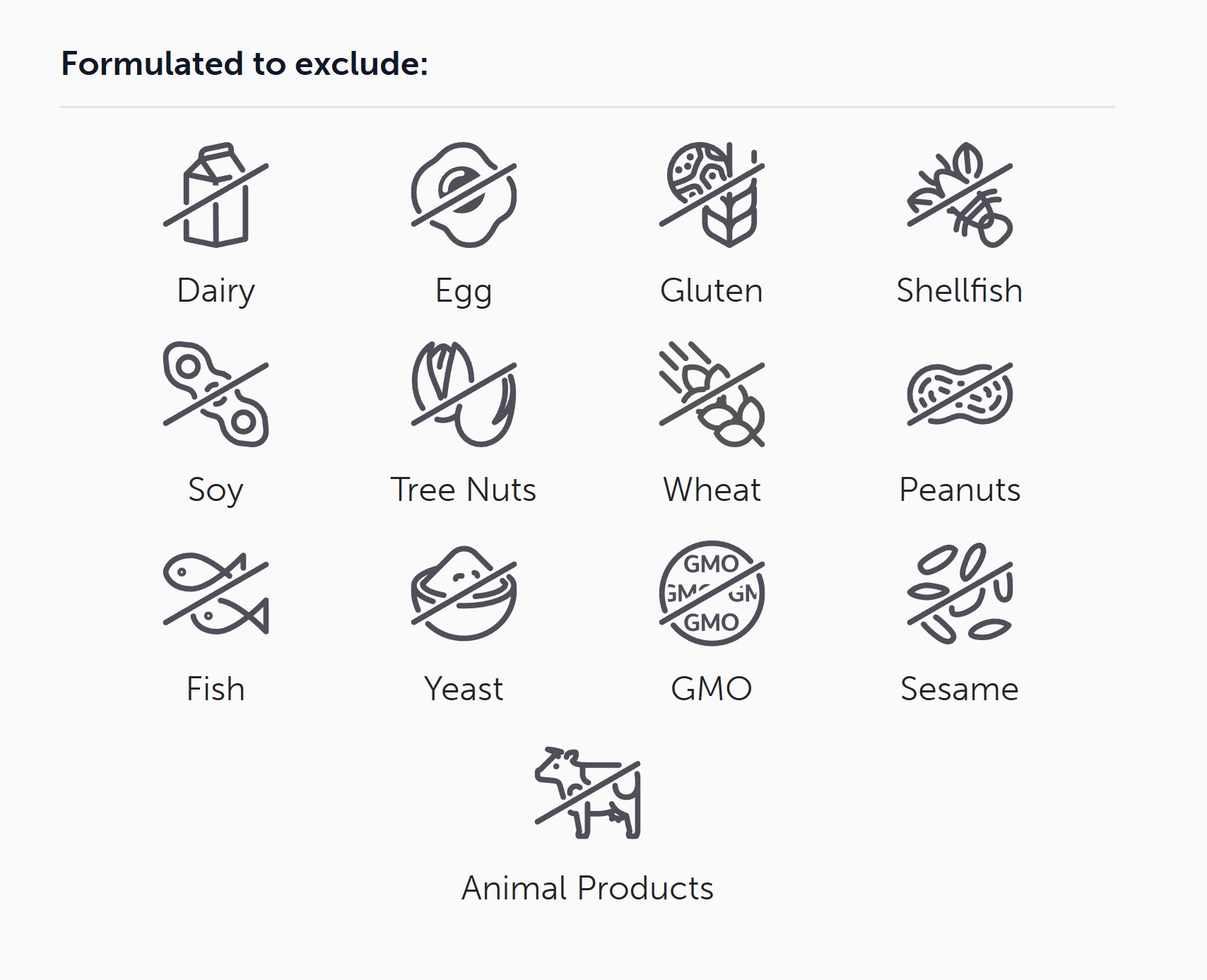Click the crossed-out Wheat stalk icon
Screen dimensions: 1207x980
tap(712, 394)
